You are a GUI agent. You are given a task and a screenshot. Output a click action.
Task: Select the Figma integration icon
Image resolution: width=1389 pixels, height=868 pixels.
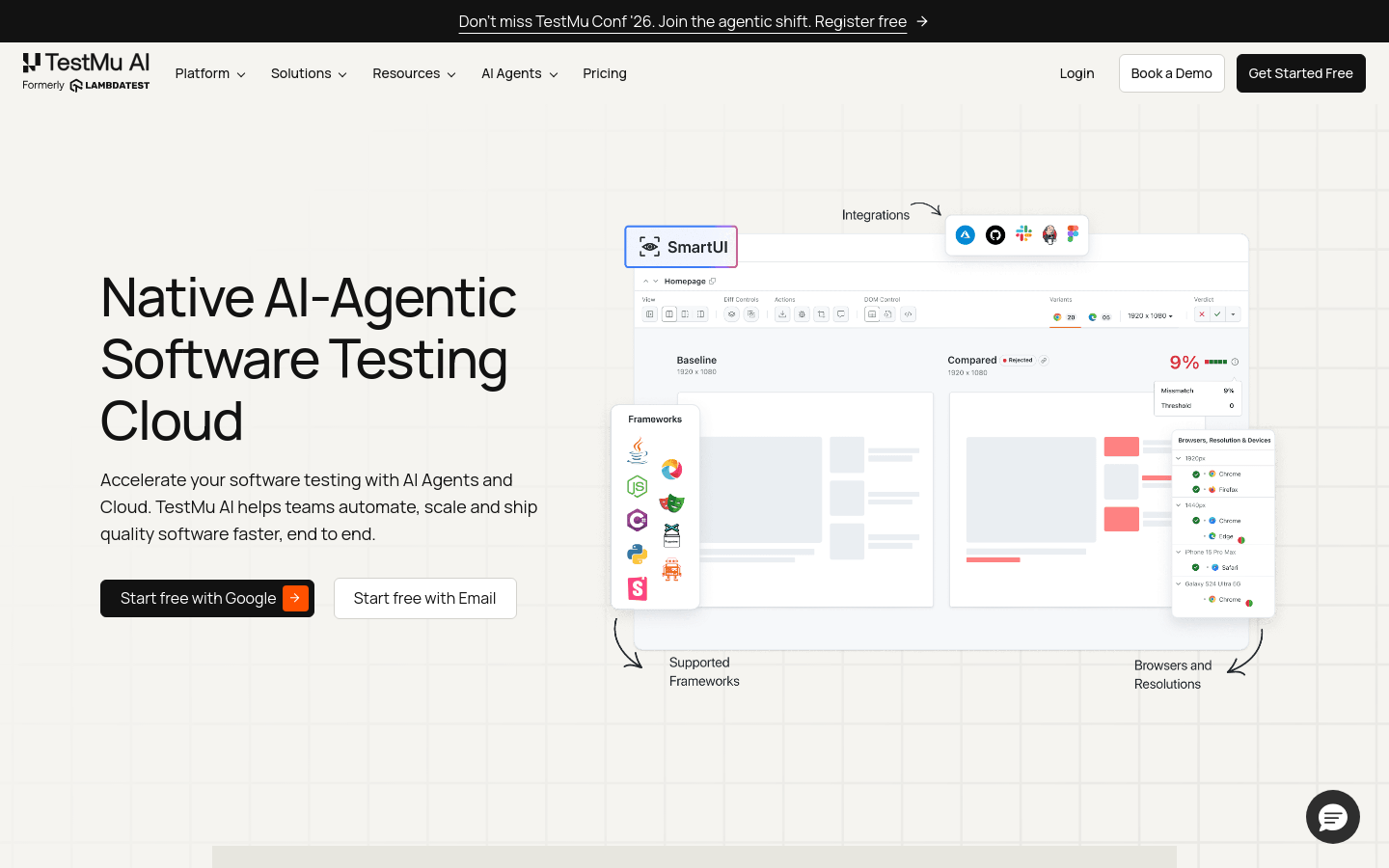(1073, 233)
